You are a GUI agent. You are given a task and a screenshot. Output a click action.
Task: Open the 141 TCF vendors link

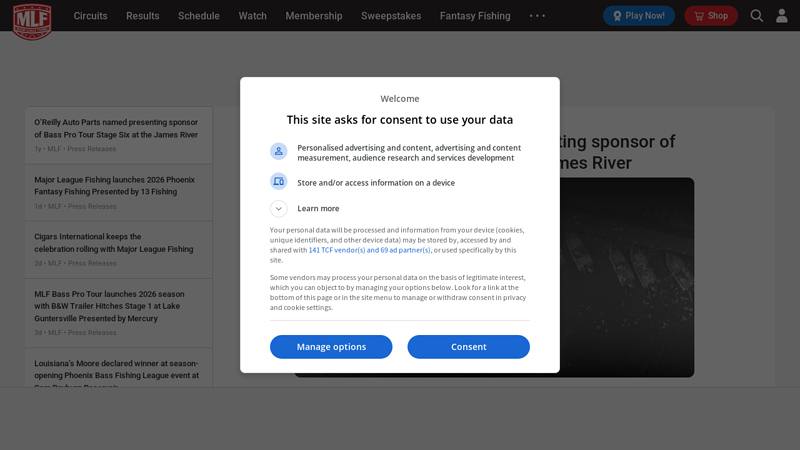tap(369, 250)
